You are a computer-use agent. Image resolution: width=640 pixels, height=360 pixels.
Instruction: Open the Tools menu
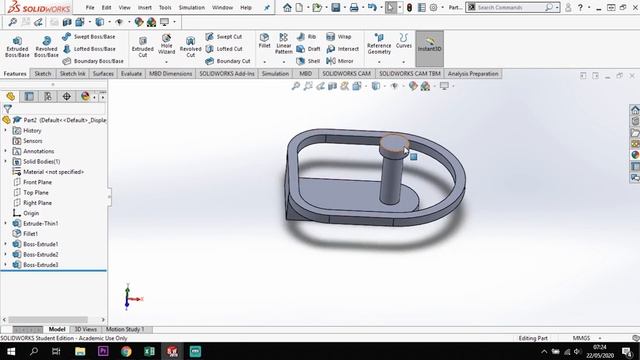tap(165, 7)
